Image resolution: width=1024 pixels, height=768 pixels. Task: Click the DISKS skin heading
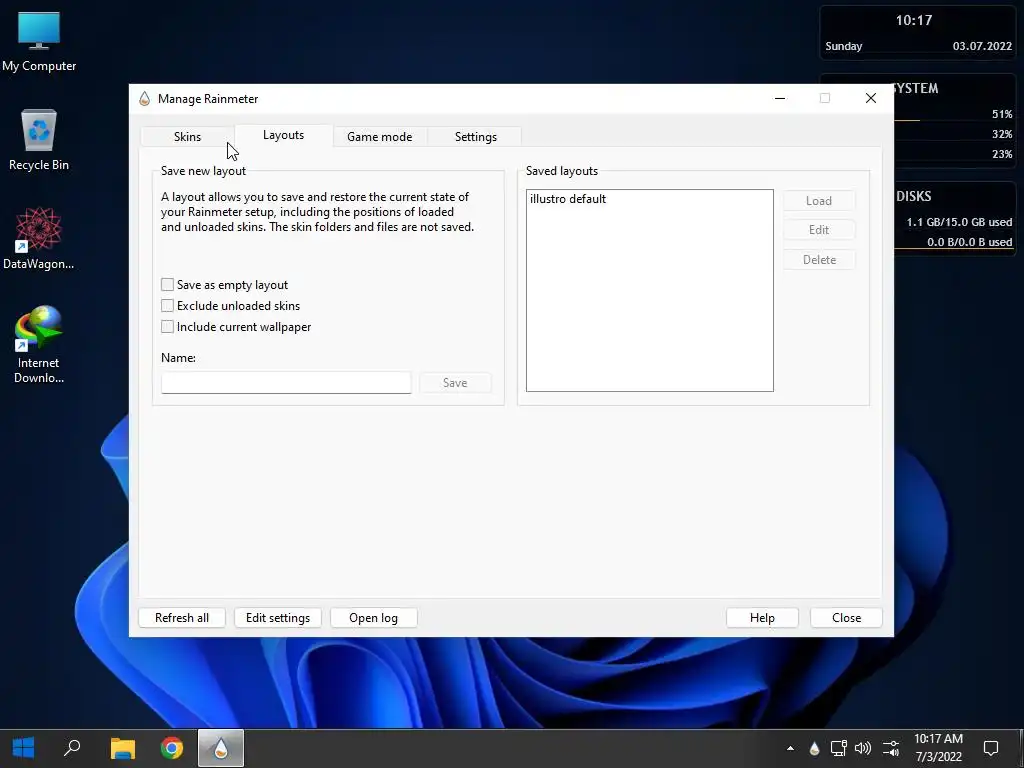(914, 196)
